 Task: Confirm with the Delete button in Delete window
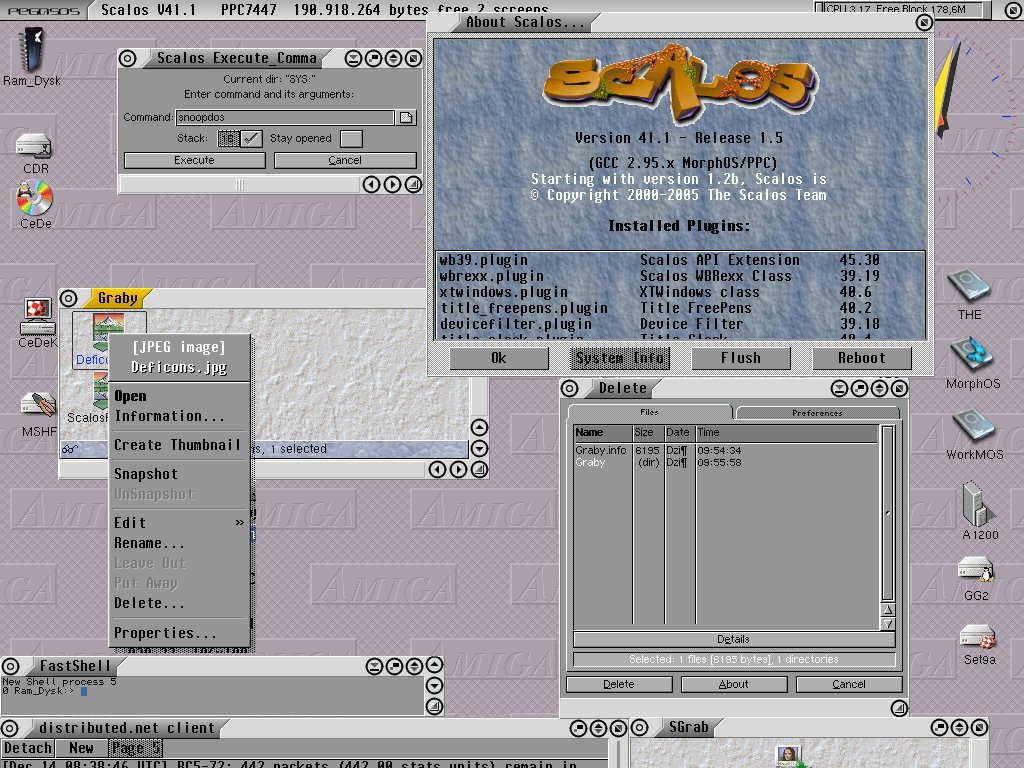tap(619, 684)
